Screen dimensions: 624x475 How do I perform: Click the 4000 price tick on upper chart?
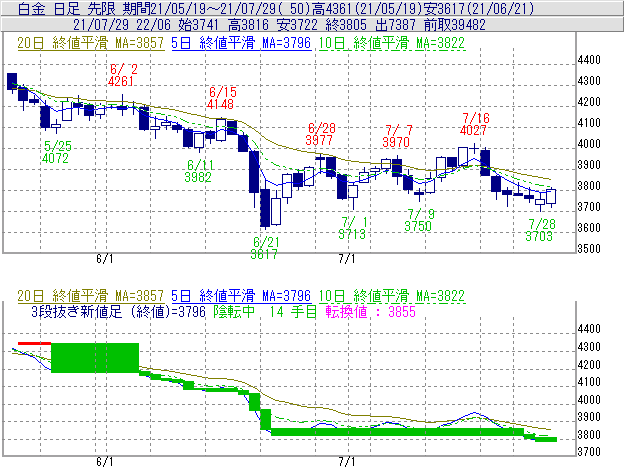(x=589, y=144)
